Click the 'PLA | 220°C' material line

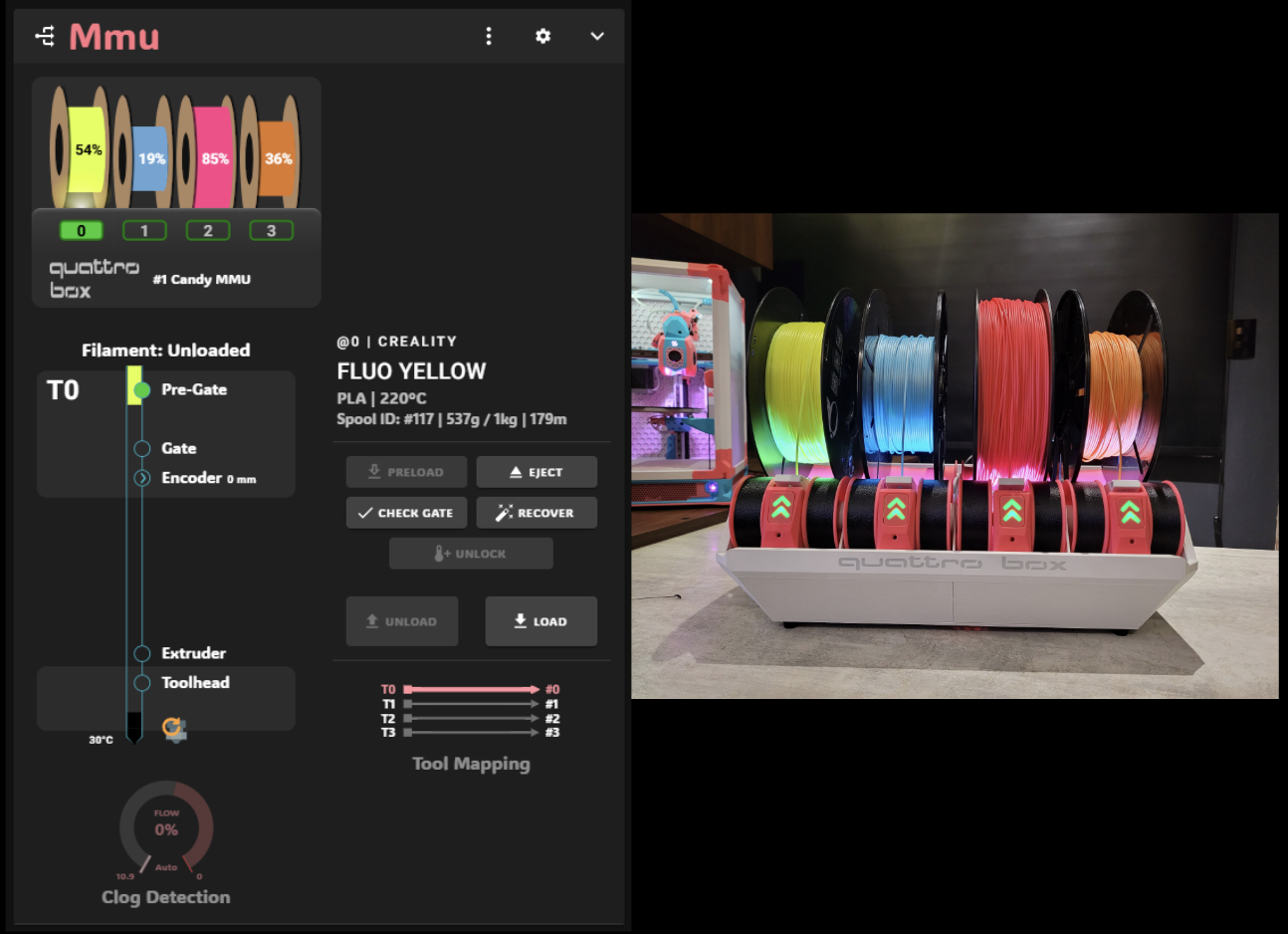point(381,398)
